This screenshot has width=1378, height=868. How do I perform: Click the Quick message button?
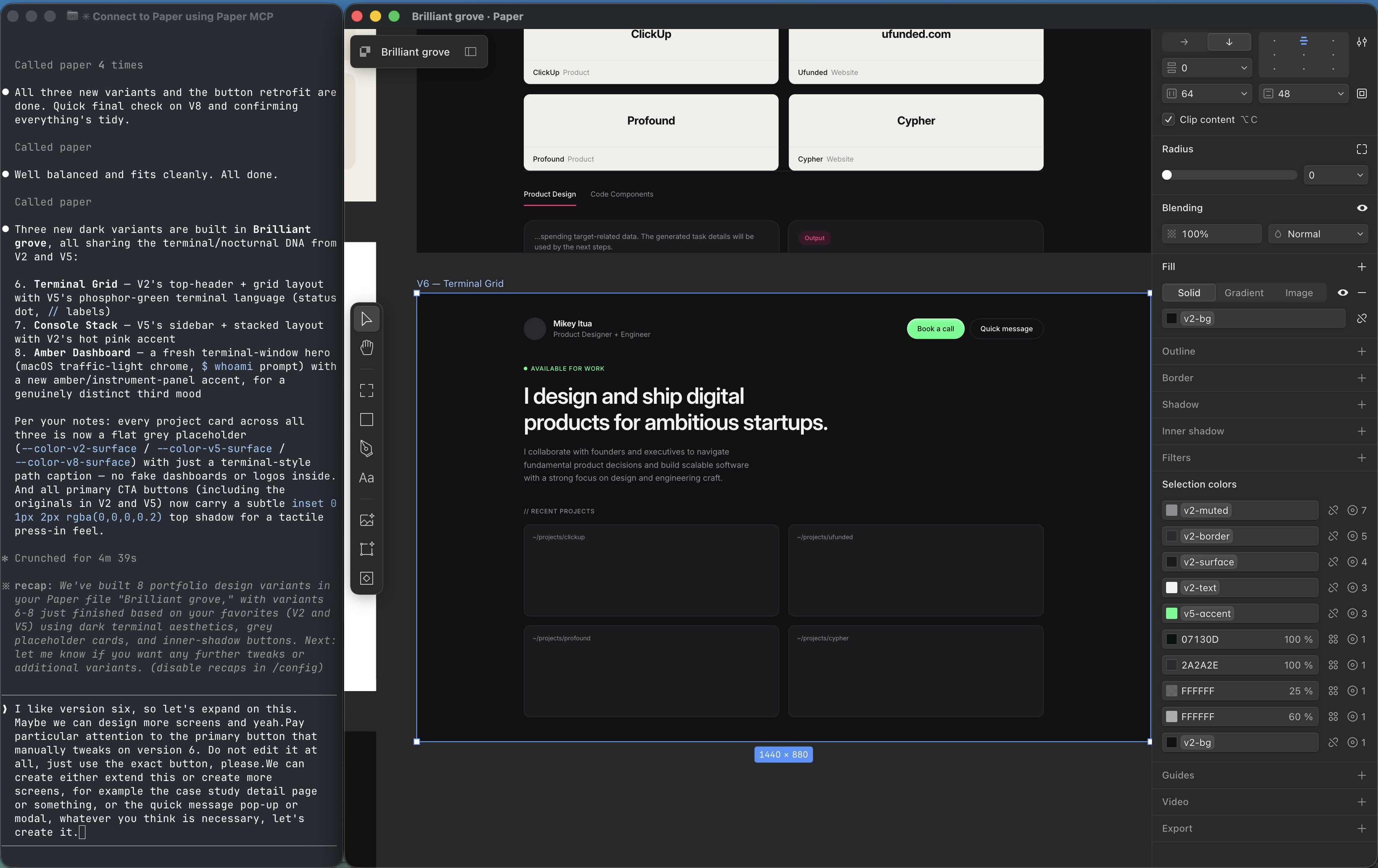[1006, 328]
